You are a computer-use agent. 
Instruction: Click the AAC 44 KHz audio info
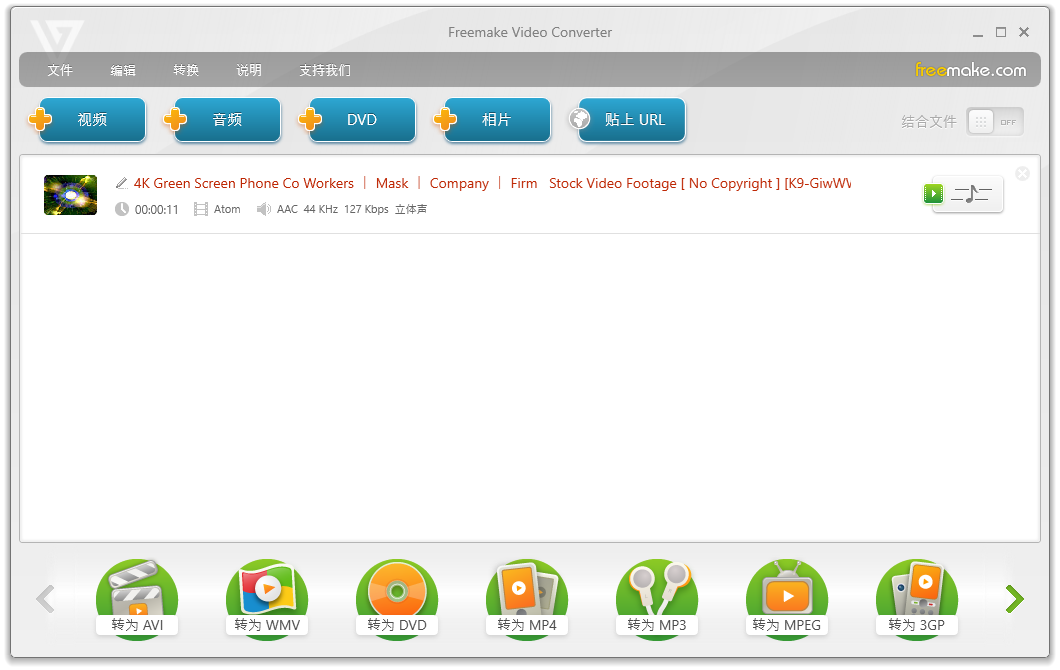point(352,210)
